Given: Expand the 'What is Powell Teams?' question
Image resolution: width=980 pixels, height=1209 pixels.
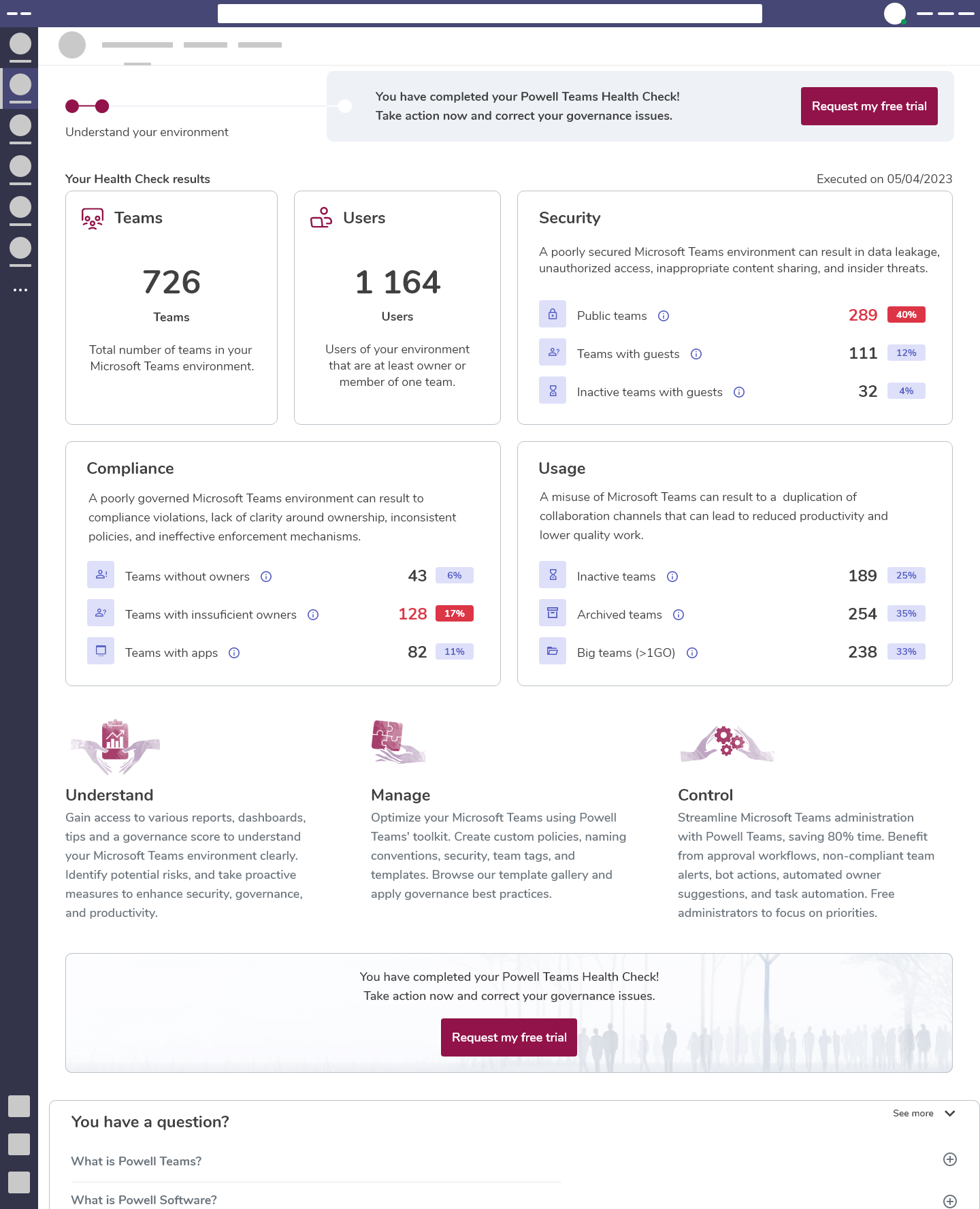Looking at the screenshot, I should click(x=950, y=1159).
